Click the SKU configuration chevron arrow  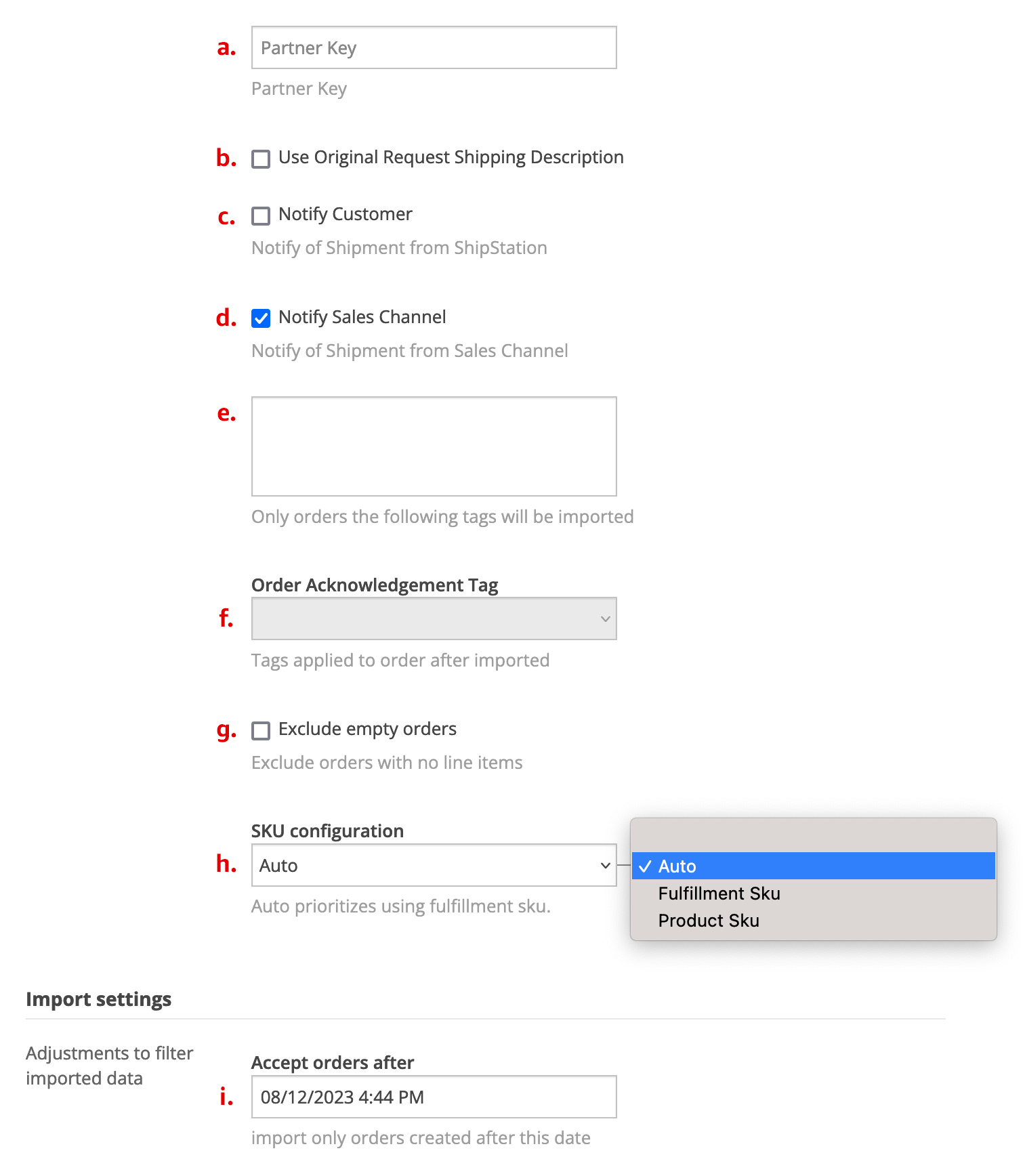pyautogui.click(x=605, y=865)
